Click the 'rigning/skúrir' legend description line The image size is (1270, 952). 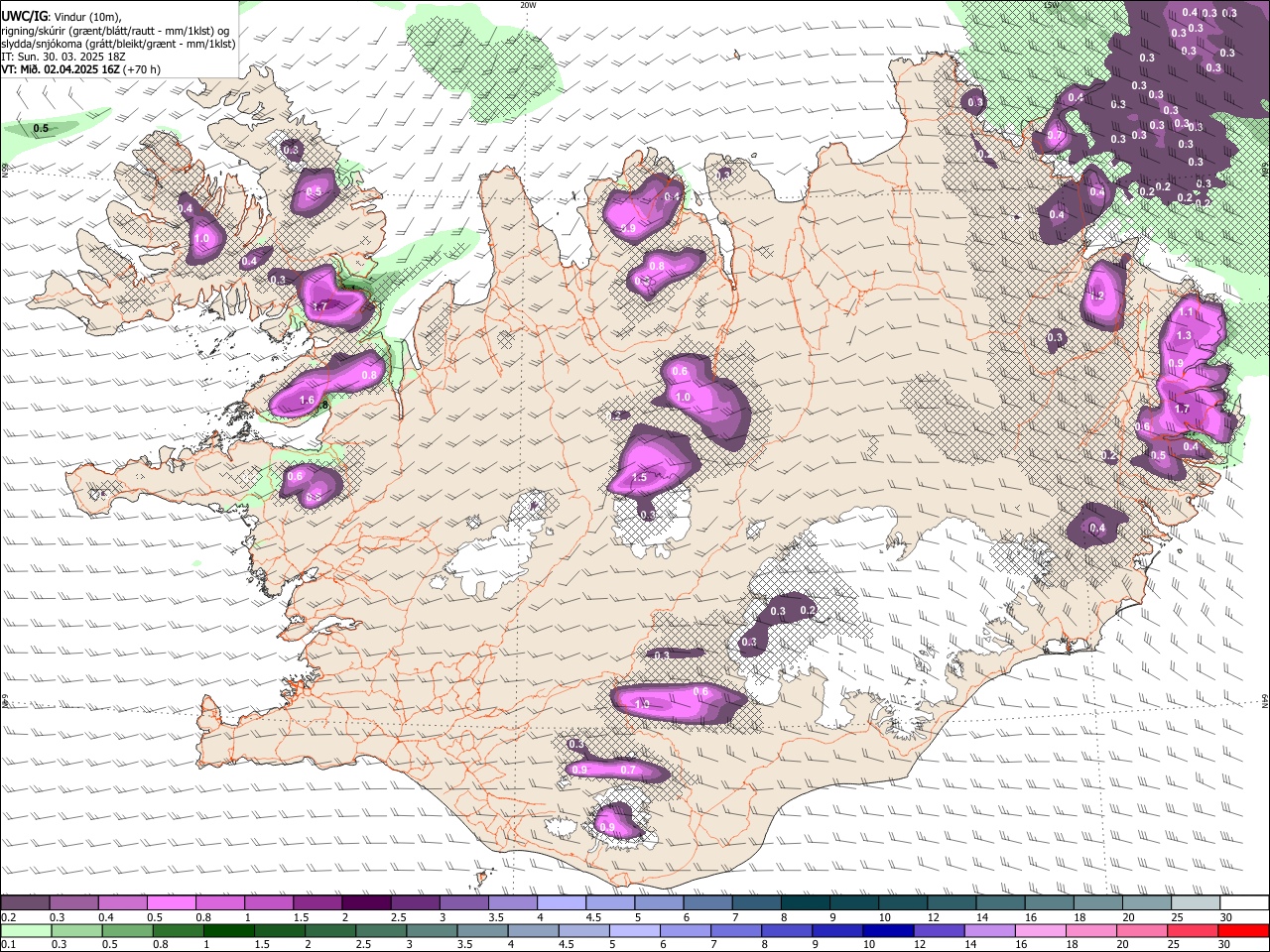pos(117,30)
